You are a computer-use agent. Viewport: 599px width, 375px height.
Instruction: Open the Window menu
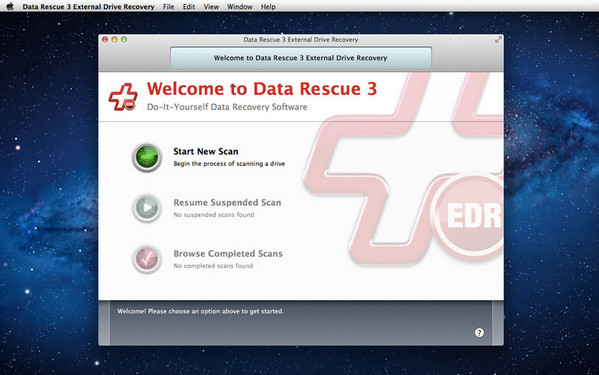tap(240, 6)
